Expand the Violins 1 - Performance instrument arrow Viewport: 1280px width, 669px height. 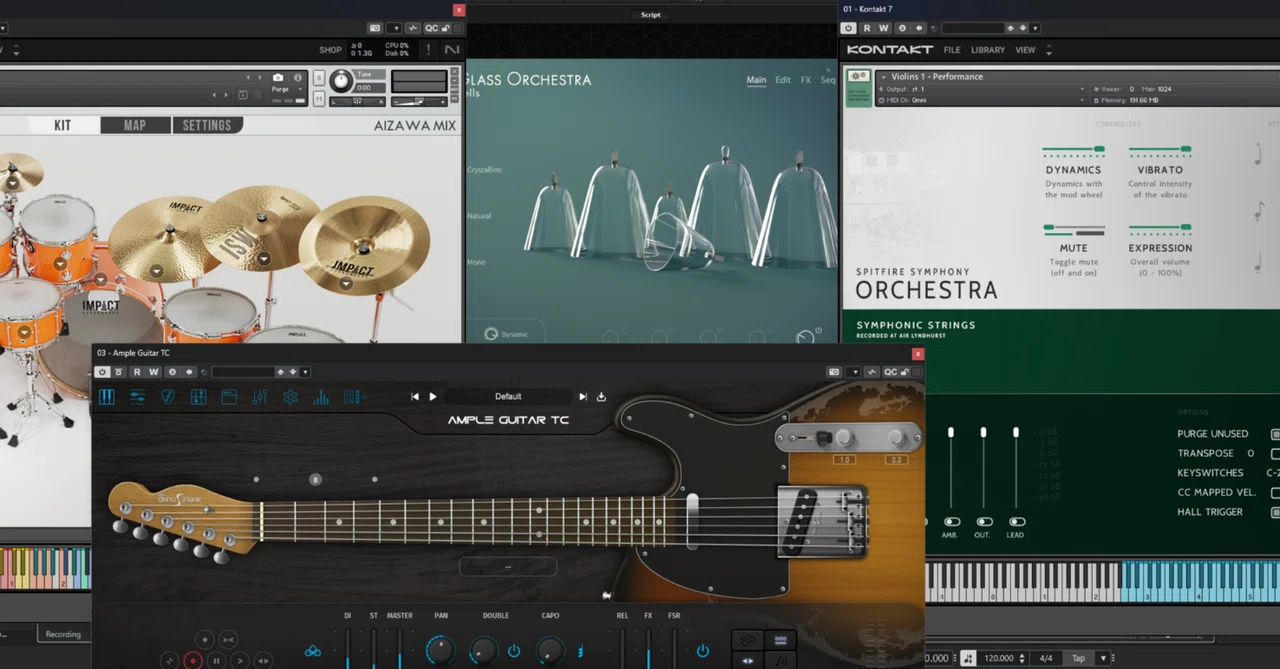click(883, 77)
